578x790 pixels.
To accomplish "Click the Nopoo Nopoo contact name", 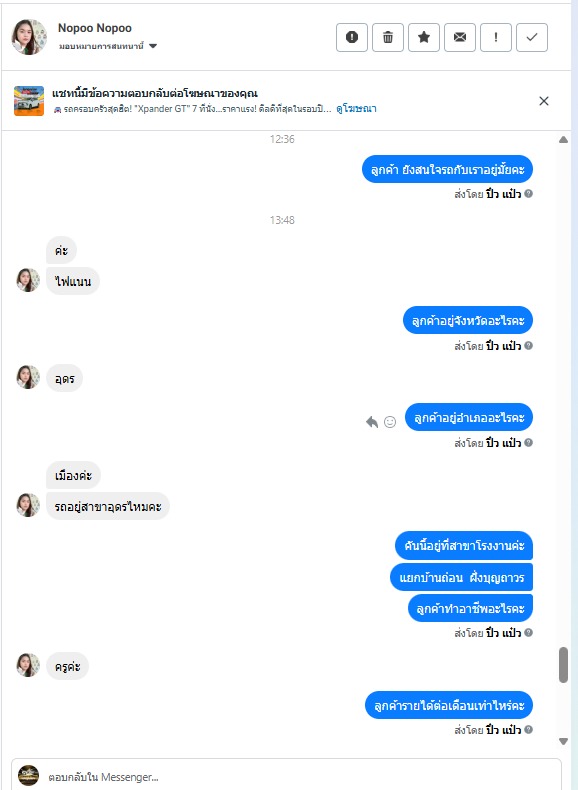I will pos(95,28).
